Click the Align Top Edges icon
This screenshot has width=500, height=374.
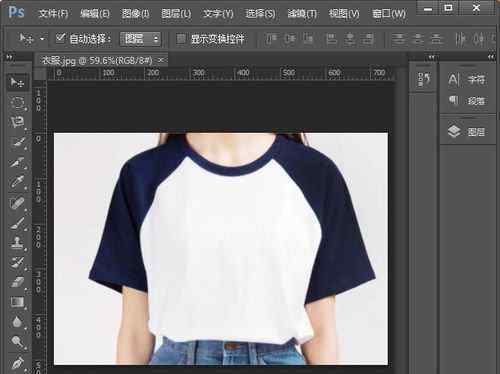(x=271, y=39)
